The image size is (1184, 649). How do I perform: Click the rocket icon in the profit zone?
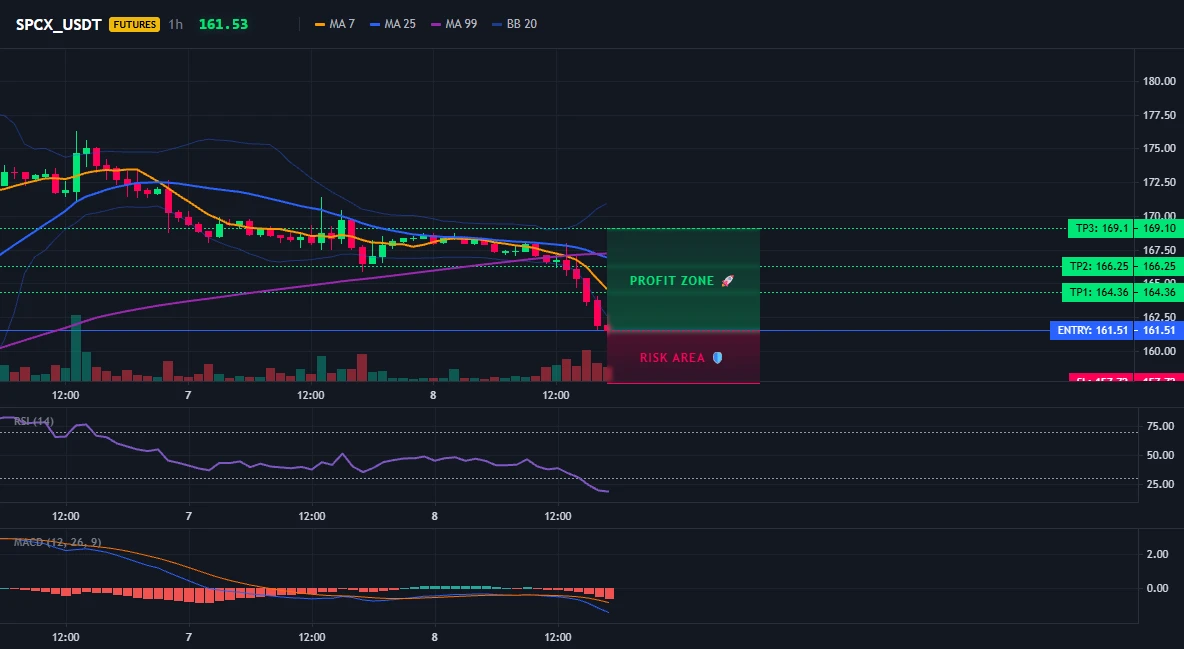click(727, 281)
